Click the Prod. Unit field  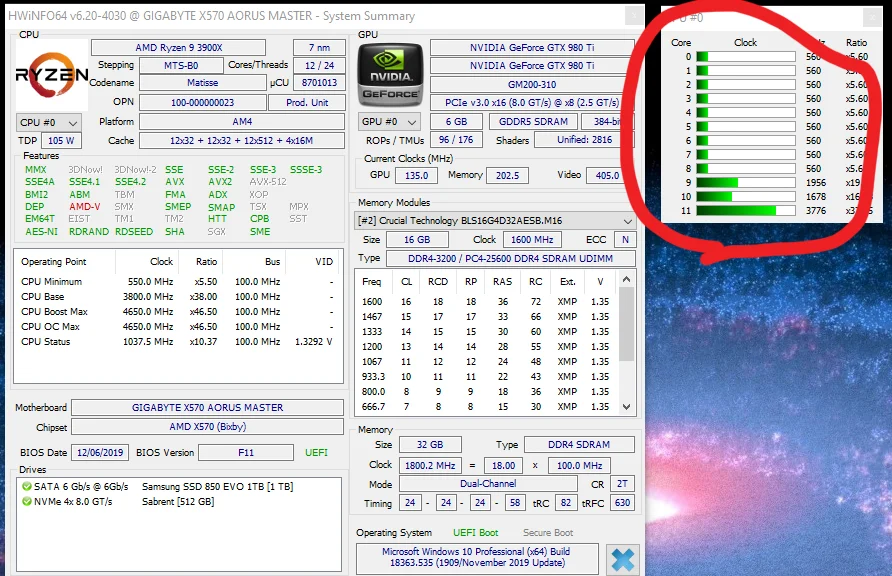click(x=307, y=103)
